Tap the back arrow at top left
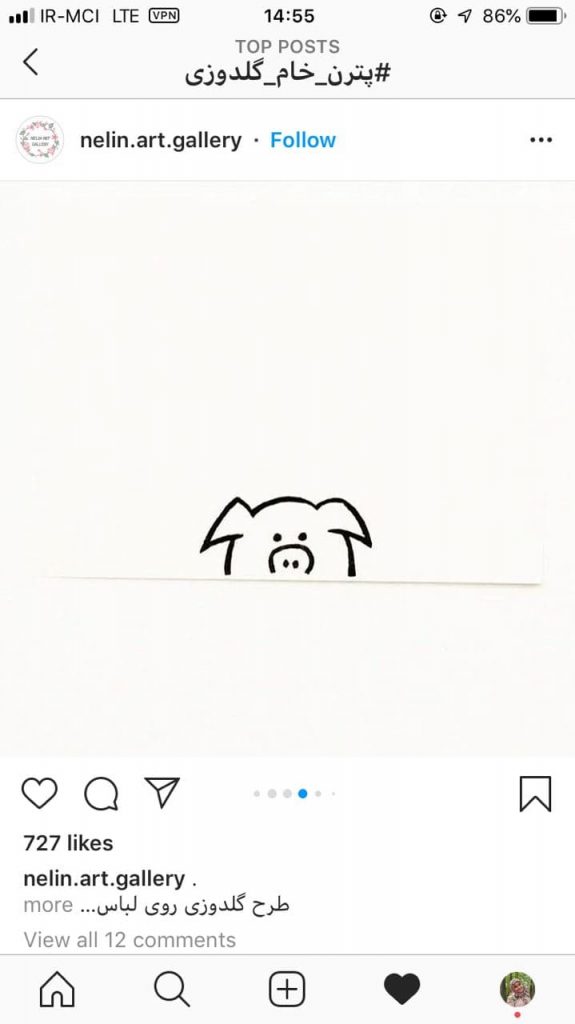Image resolution: width=575 pixels, height=1024 pixels. point(31,62)
